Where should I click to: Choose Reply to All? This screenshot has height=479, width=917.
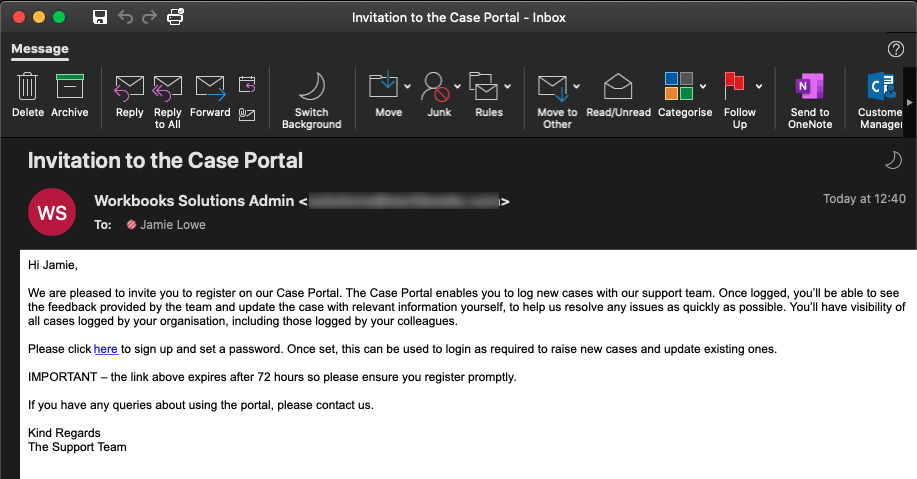click(x=167, y=101)
